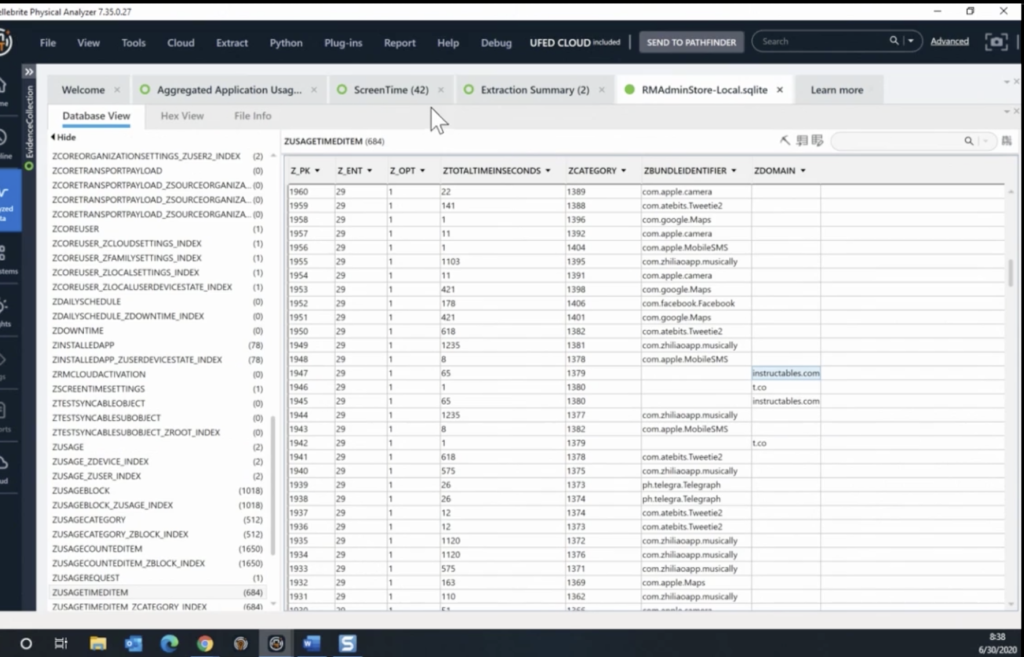
Task: Click the magnifier in the top Search box
Action: (893, 40)
